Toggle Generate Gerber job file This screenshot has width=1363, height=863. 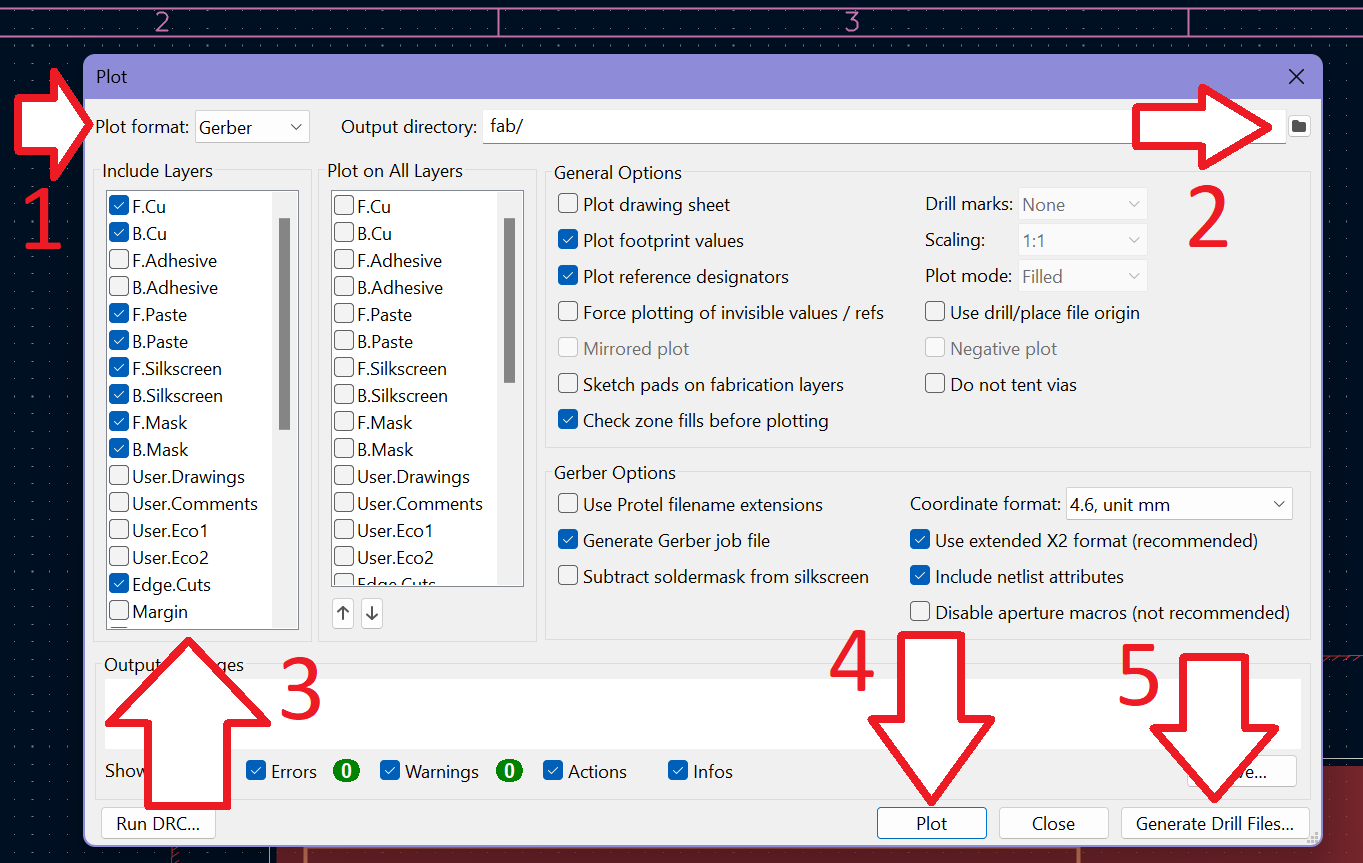tap(568, 540)
